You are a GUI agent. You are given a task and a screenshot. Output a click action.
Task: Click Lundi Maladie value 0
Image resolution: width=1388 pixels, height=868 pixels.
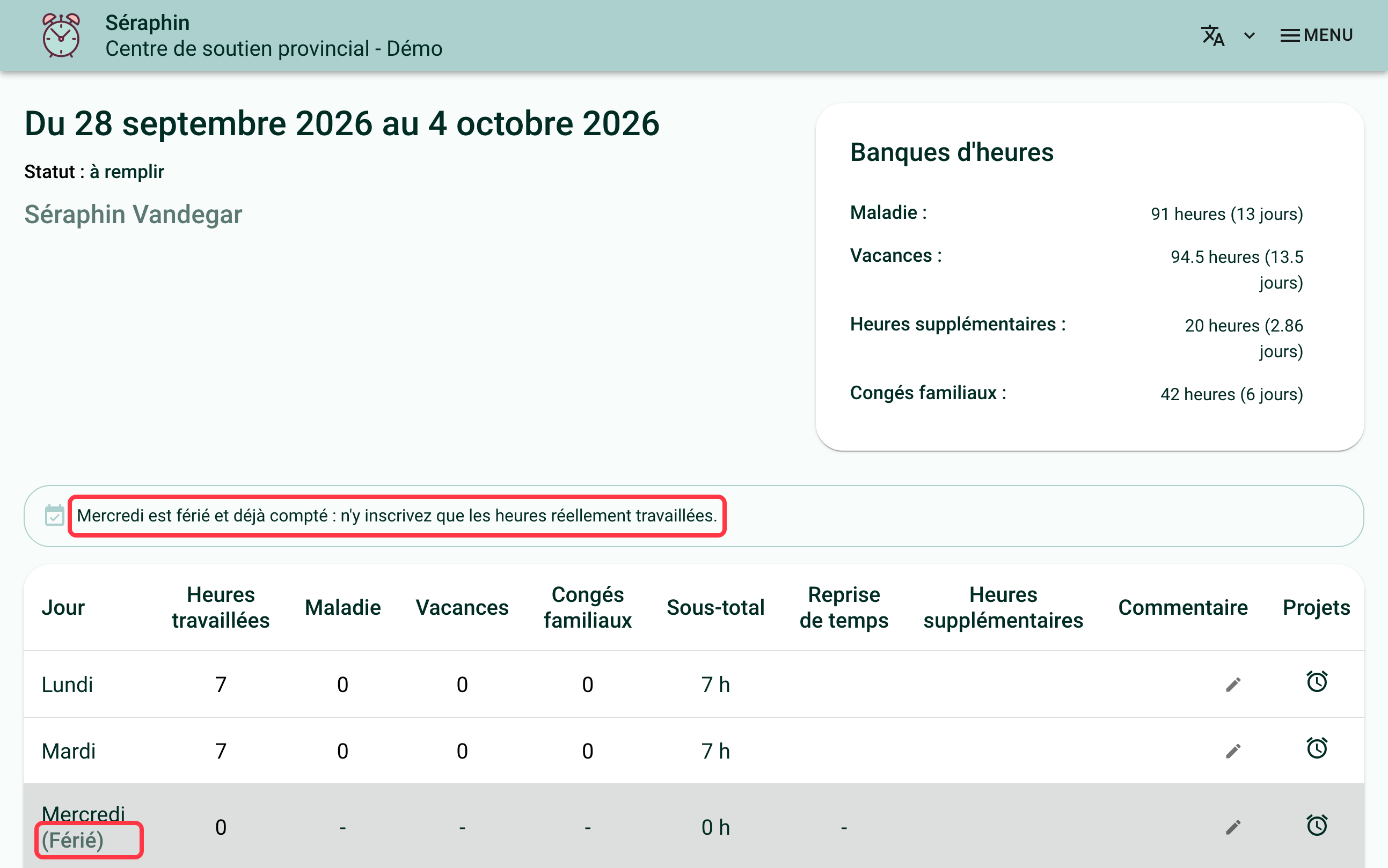[x=342, y=685]
